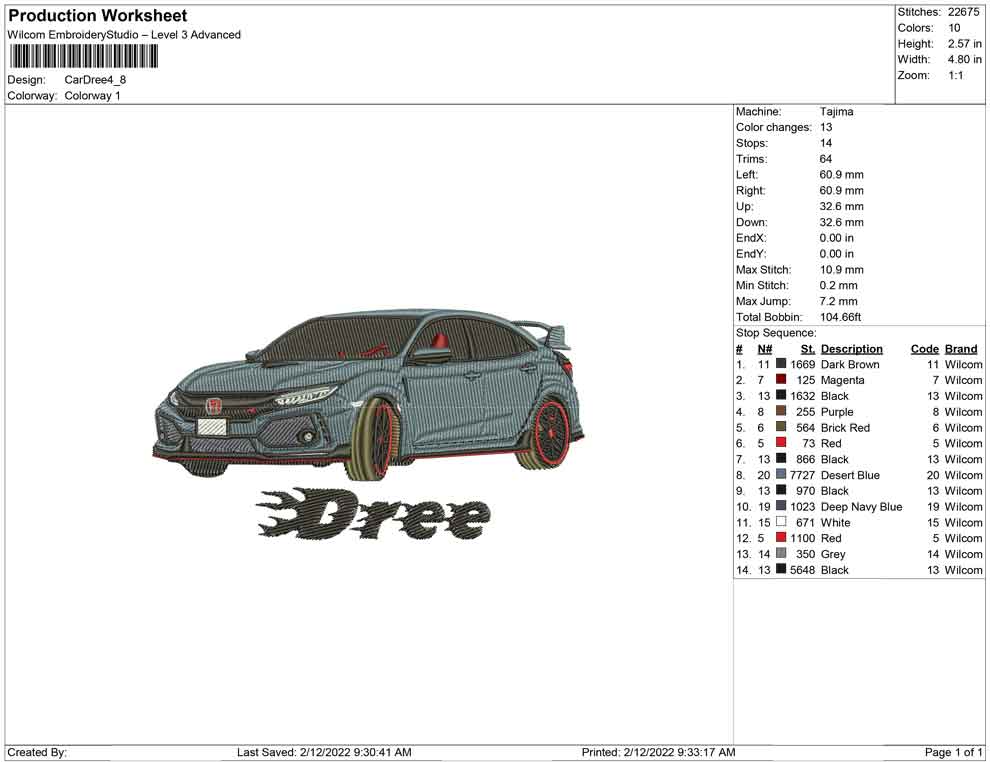Screen dimensions: 990x762
Task: Click the Magenta color swatch in row 2
Action: [781, 379]
